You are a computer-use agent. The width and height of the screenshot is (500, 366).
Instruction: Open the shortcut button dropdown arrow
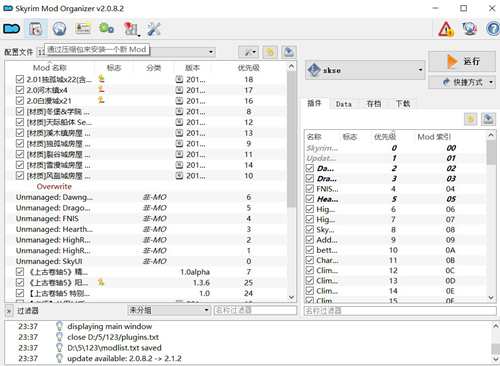coord(491,82)
